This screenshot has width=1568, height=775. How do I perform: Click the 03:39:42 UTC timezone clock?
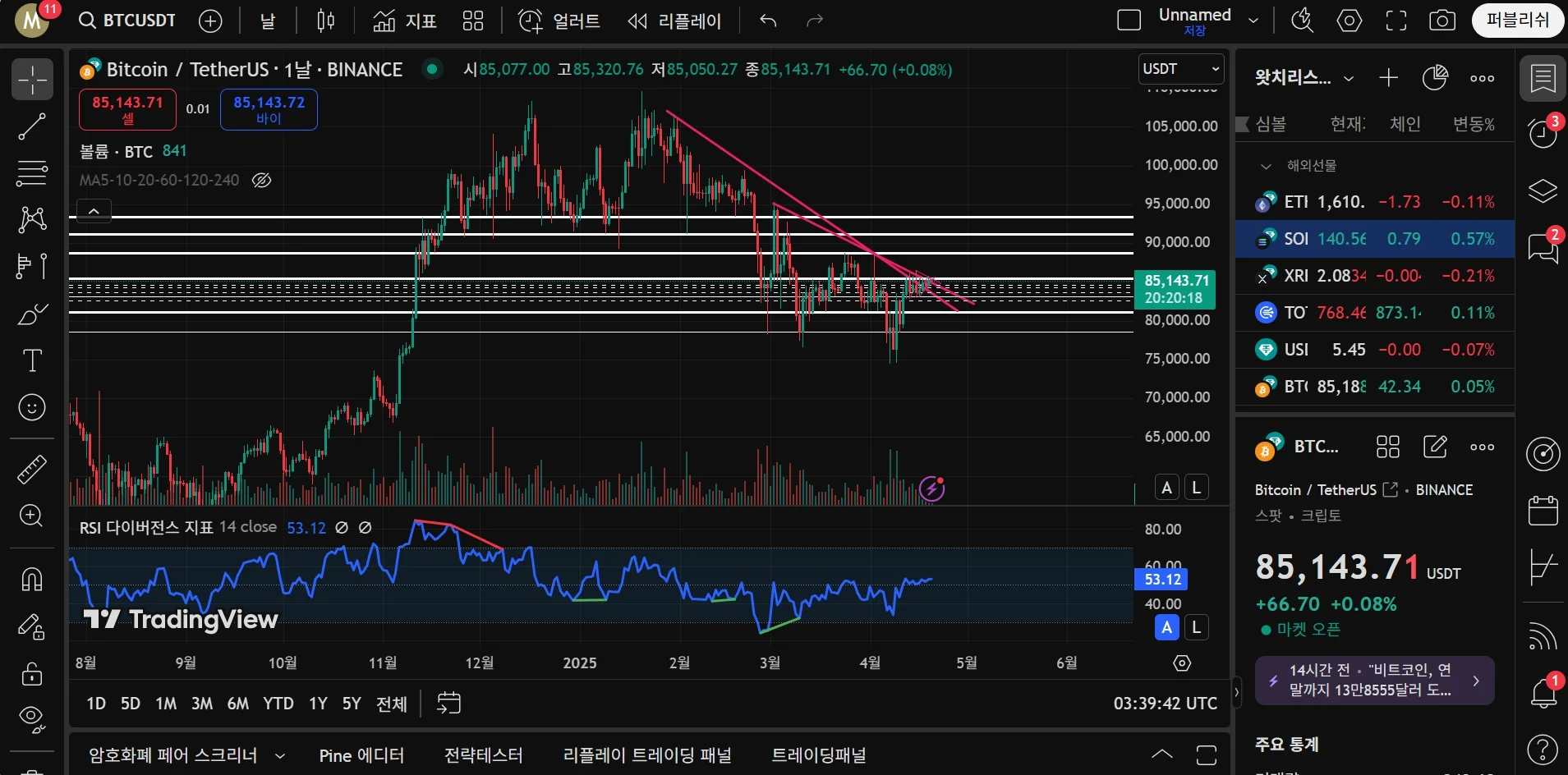pos(1166,704)
